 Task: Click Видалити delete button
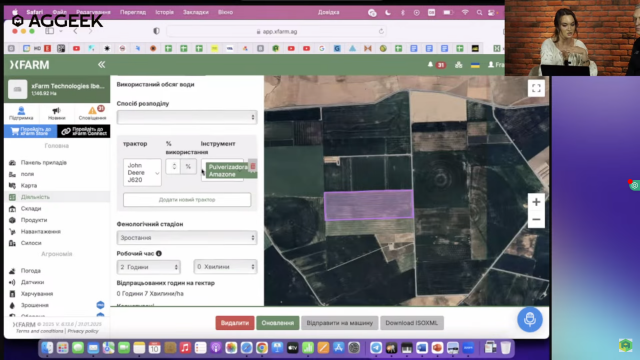(235, 323)
